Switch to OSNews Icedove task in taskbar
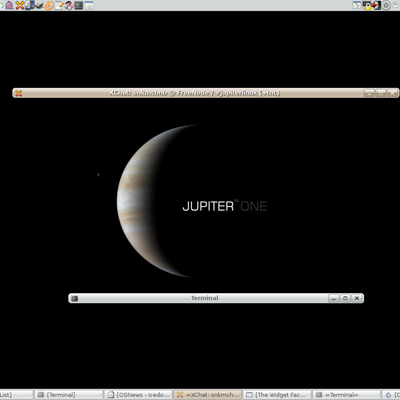Viewport: 400px width, 400px height. (x=138, y=395)
